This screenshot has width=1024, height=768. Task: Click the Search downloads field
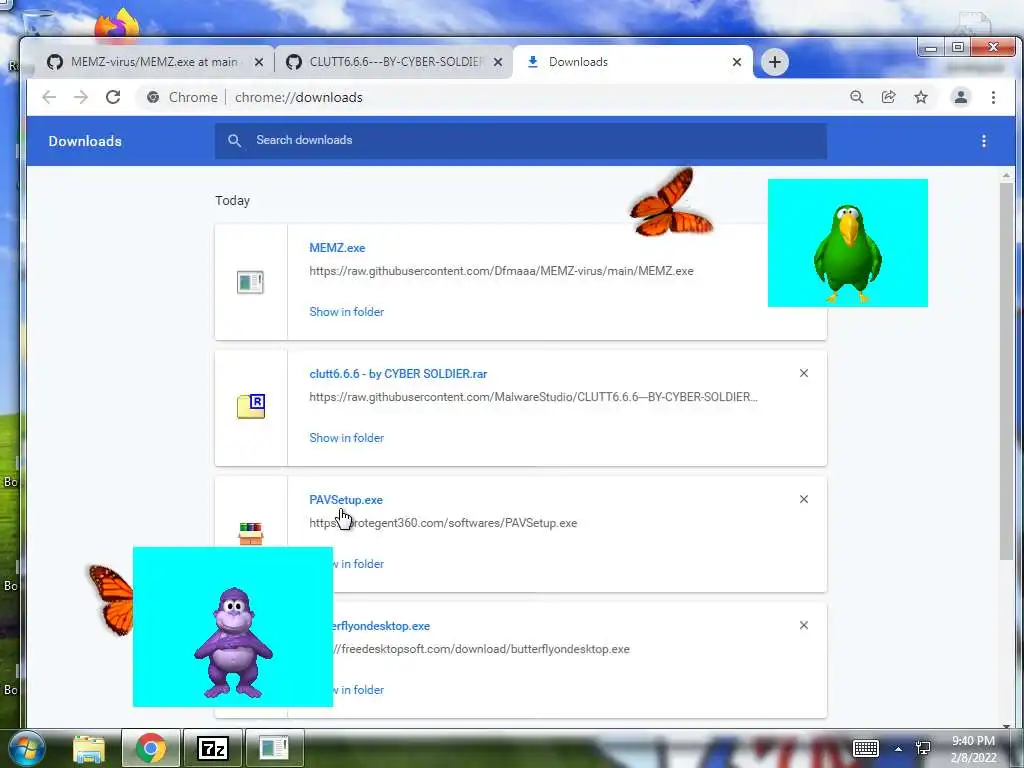[520, 140]
